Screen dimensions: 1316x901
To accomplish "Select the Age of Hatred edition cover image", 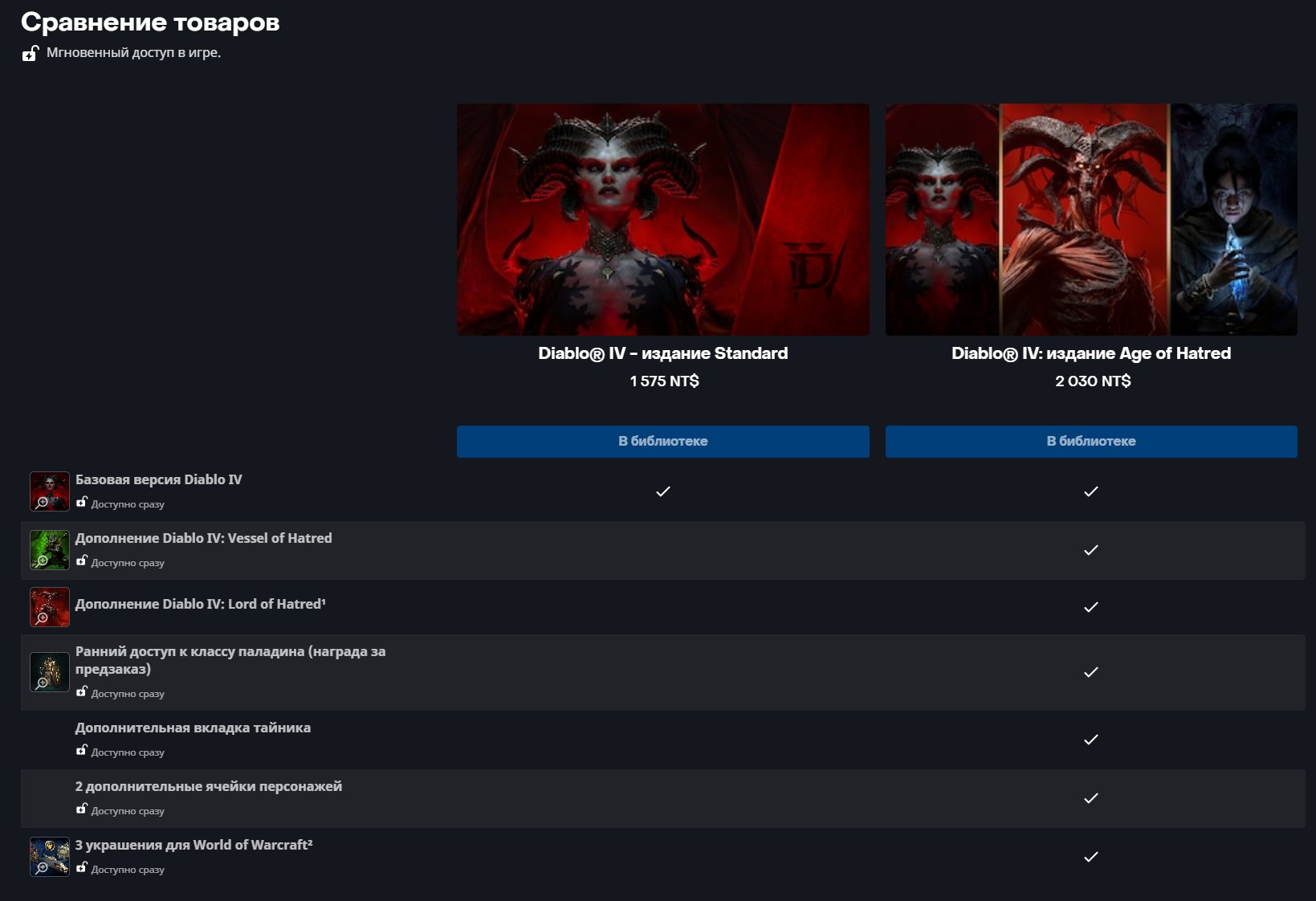I will (1090, 219).
